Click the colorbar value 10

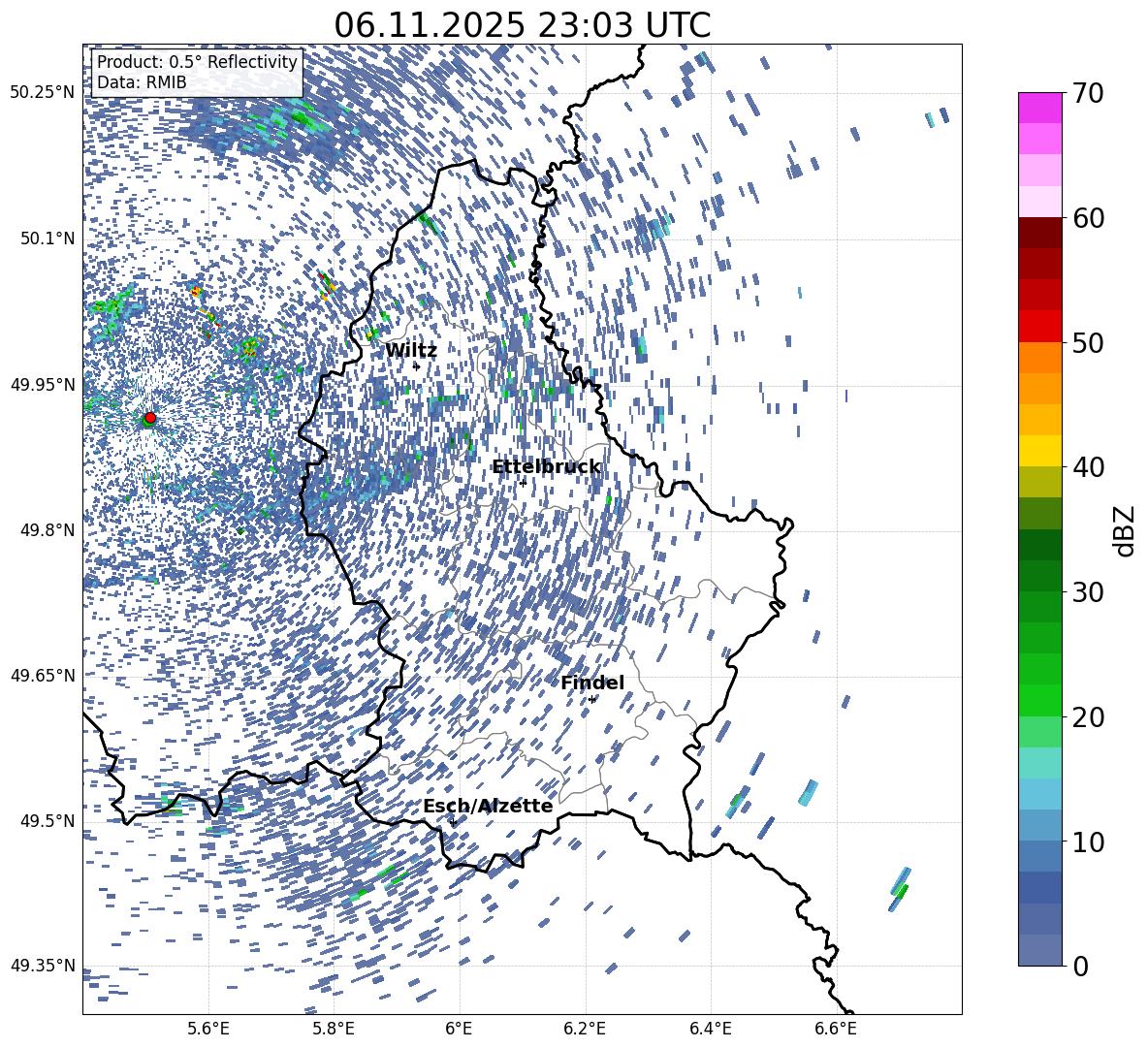coord(1088,842)
